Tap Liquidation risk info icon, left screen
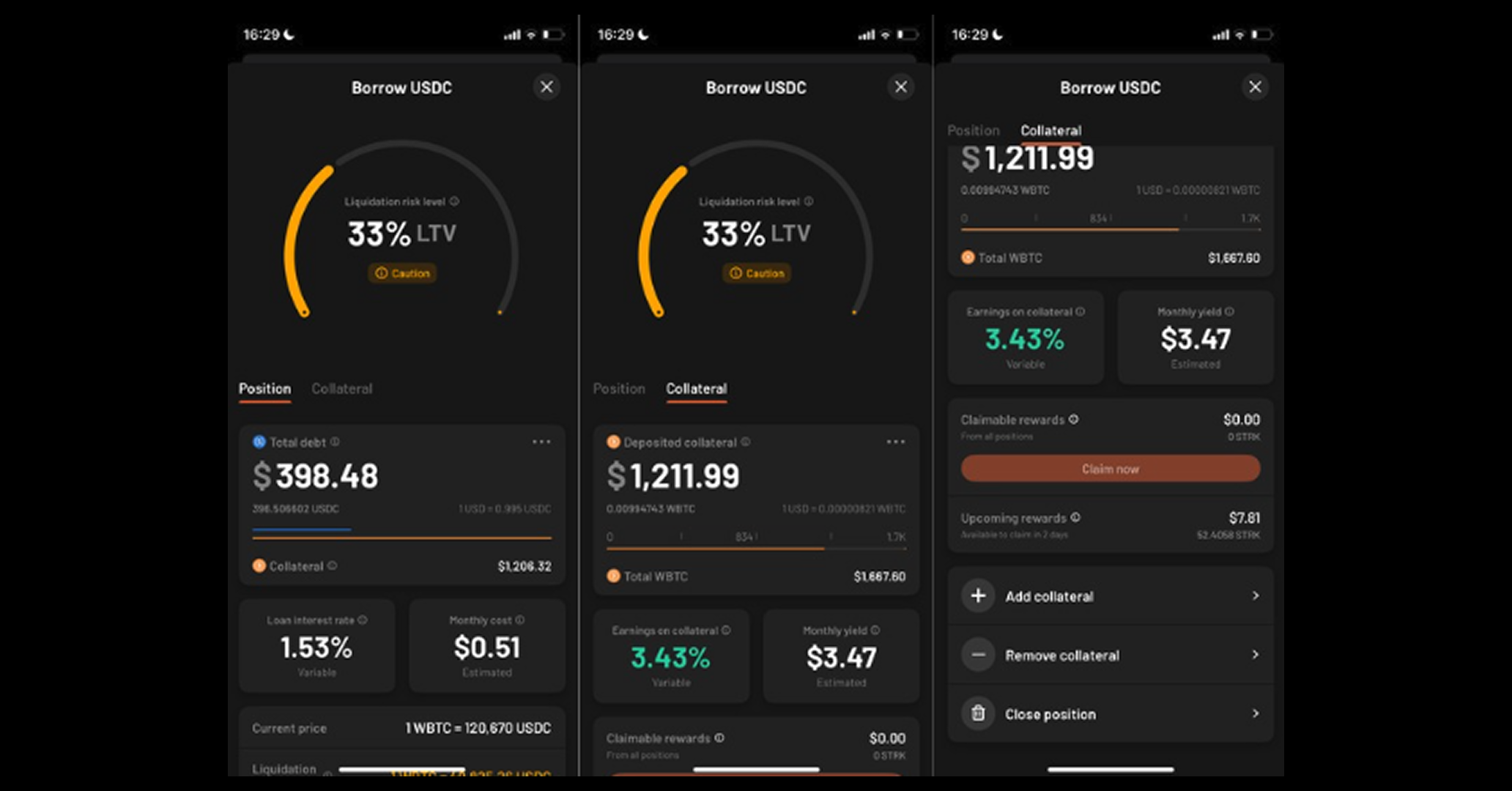This screenshot has width=1512, height=791. point(454,201)
